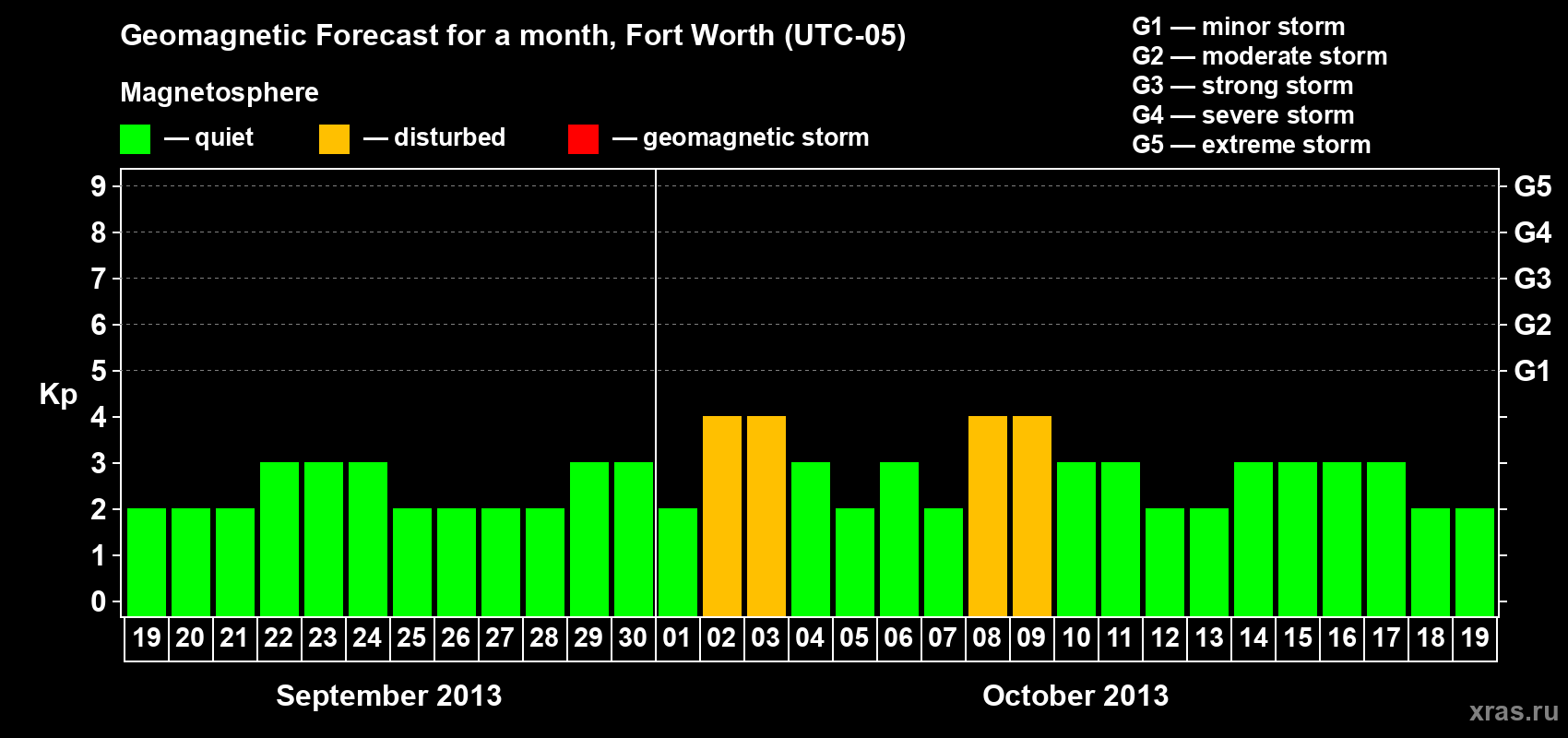Viewport: 1568px width, 738px height.
Task: Click the date cell '12' in October
Action: tap(1164, 638)
